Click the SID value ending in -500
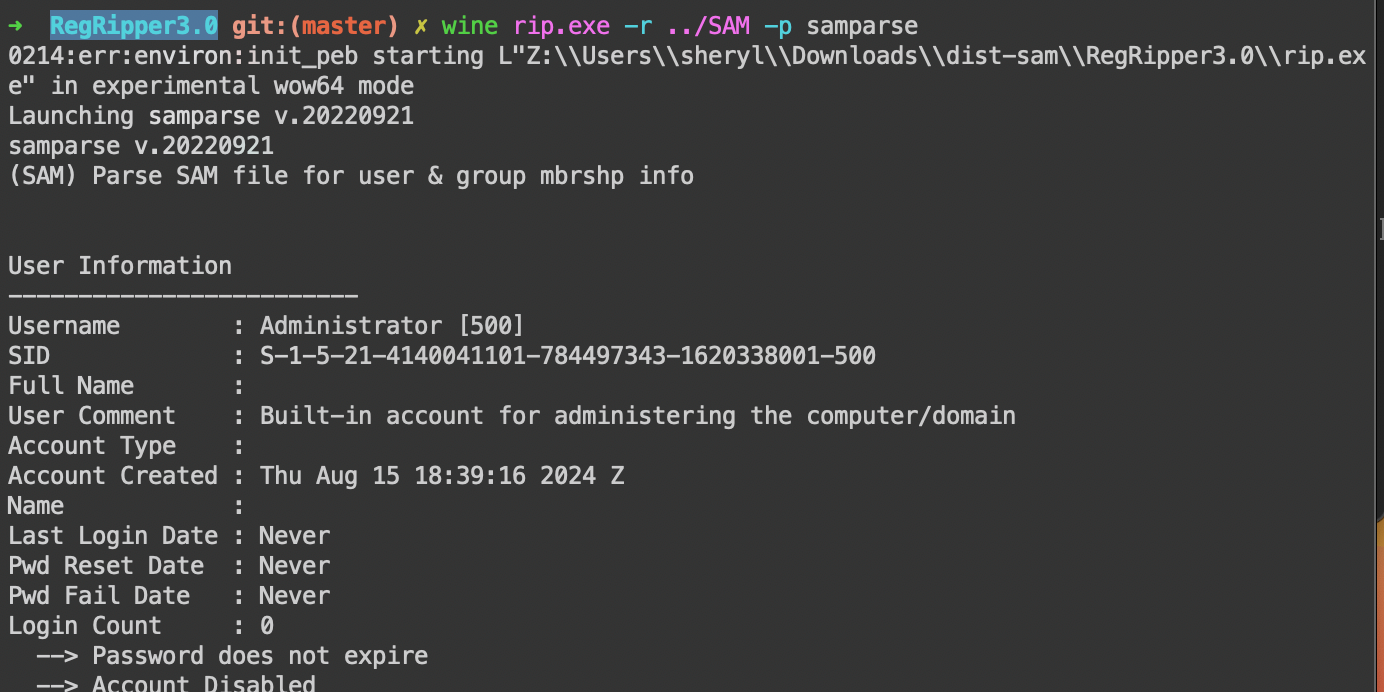Screen dimensions: 1384x692 point(568,356)
